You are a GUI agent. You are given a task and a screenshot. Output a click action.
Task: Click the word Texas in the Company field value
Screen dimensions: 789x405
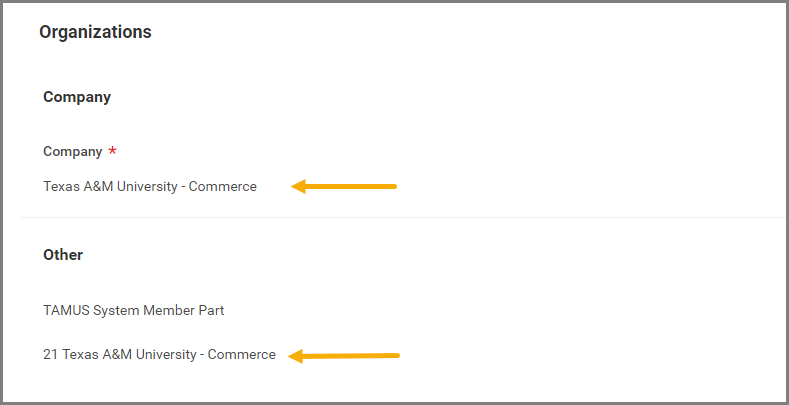(60, 186)
